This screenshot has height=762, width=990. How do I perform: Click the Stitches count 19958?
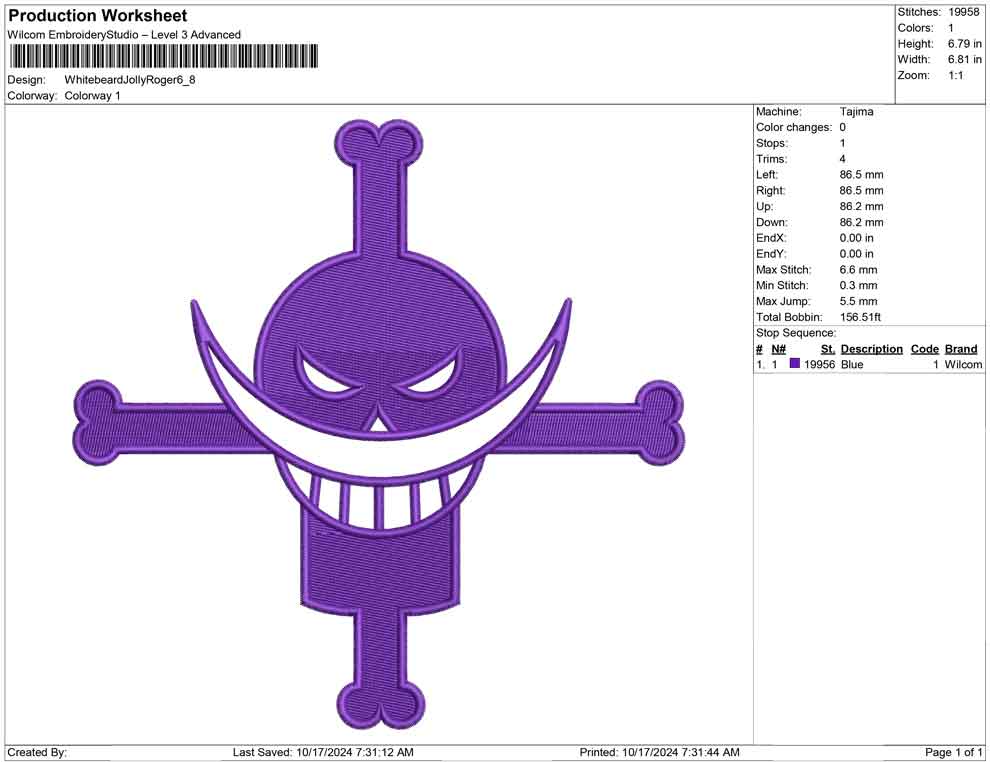964,10
